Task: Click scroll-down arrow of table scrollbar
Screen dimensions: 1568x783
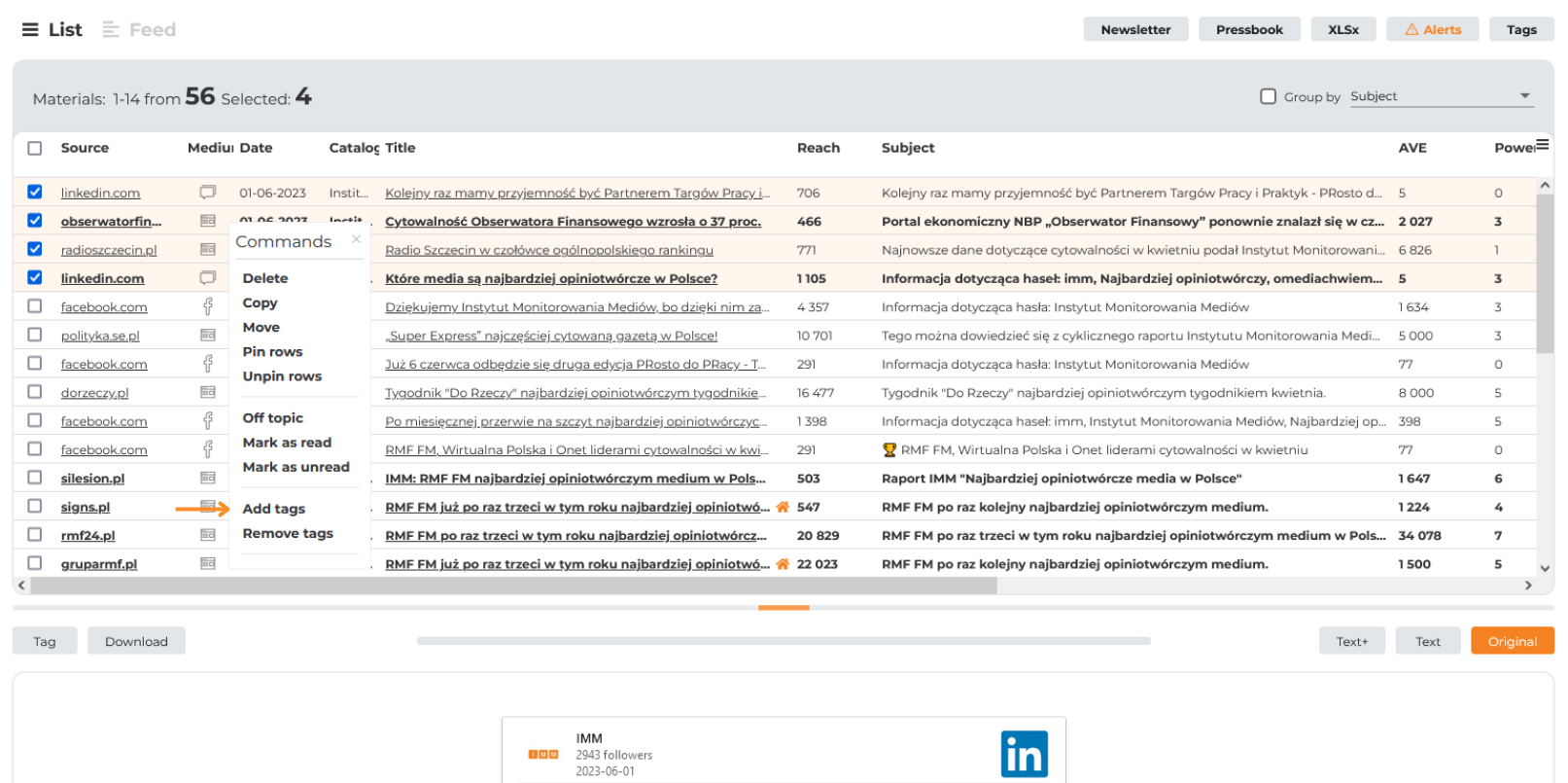Action: tap(1545, 568)
